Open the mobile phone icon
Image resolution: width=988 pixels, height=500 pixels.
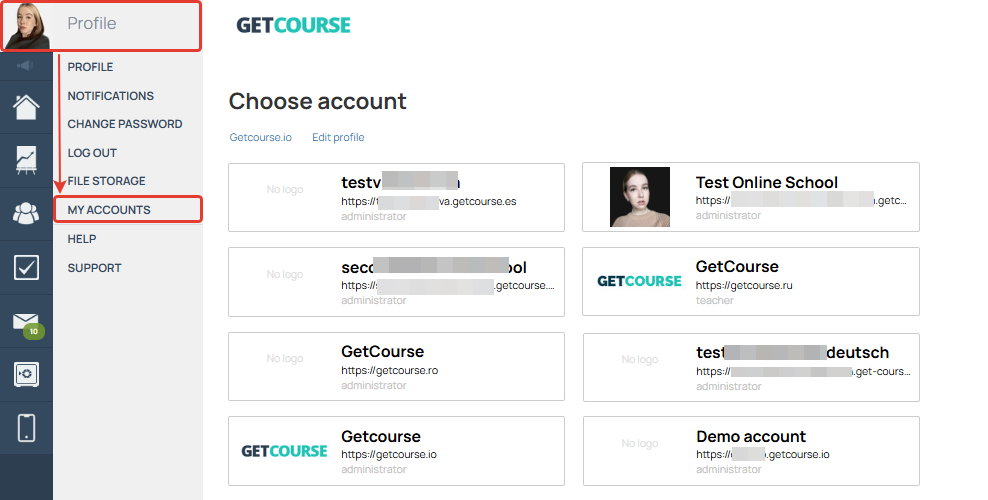[26, 428]
